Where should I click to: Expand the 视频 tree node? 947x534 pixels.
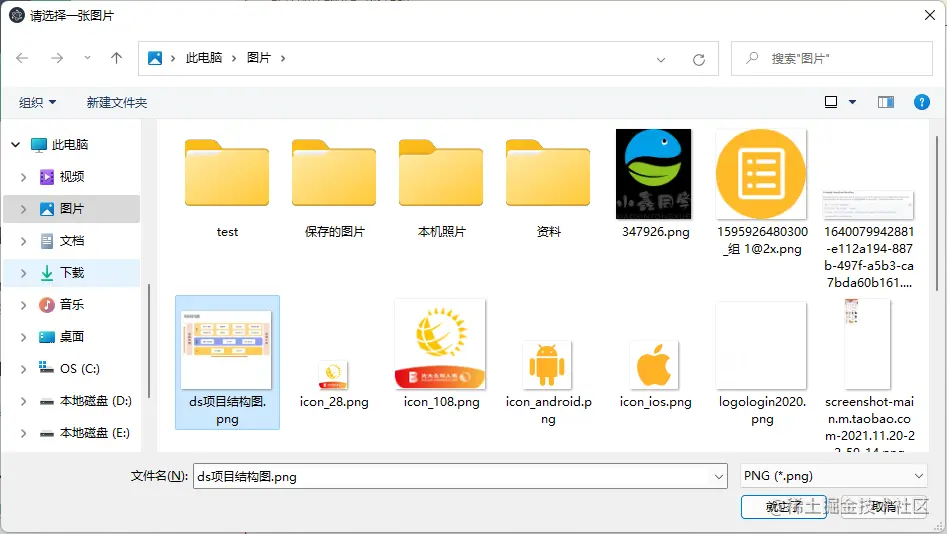point(24,177)
